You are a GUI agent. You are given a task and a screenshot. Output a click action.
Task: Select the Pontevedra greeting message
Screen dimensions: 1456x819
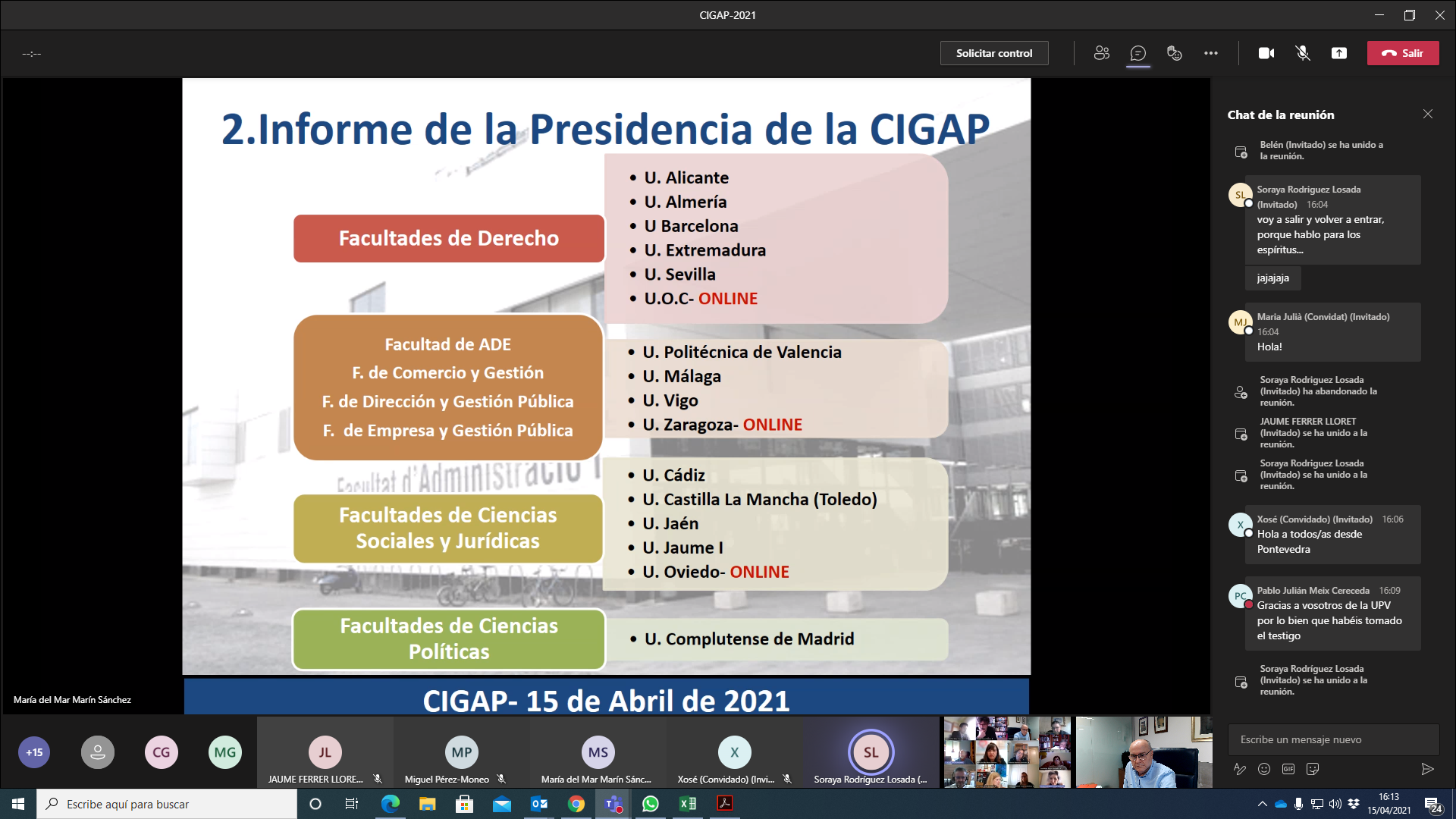(x=1333, y=535)
